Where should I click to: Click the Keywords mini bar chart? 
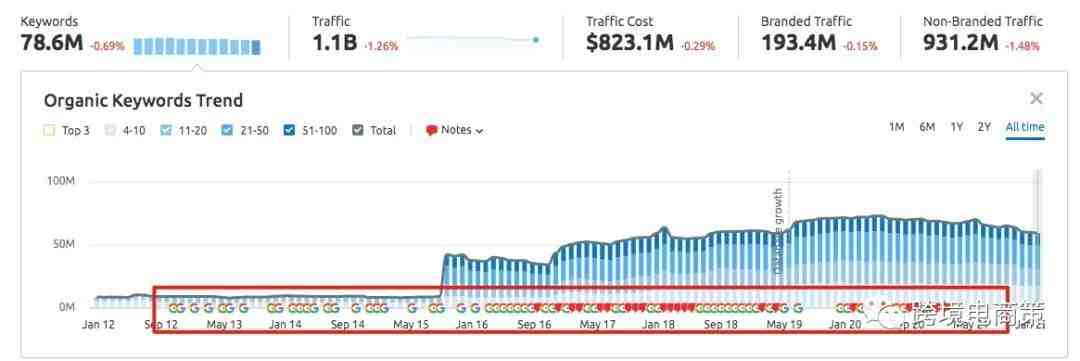[197, 47]
